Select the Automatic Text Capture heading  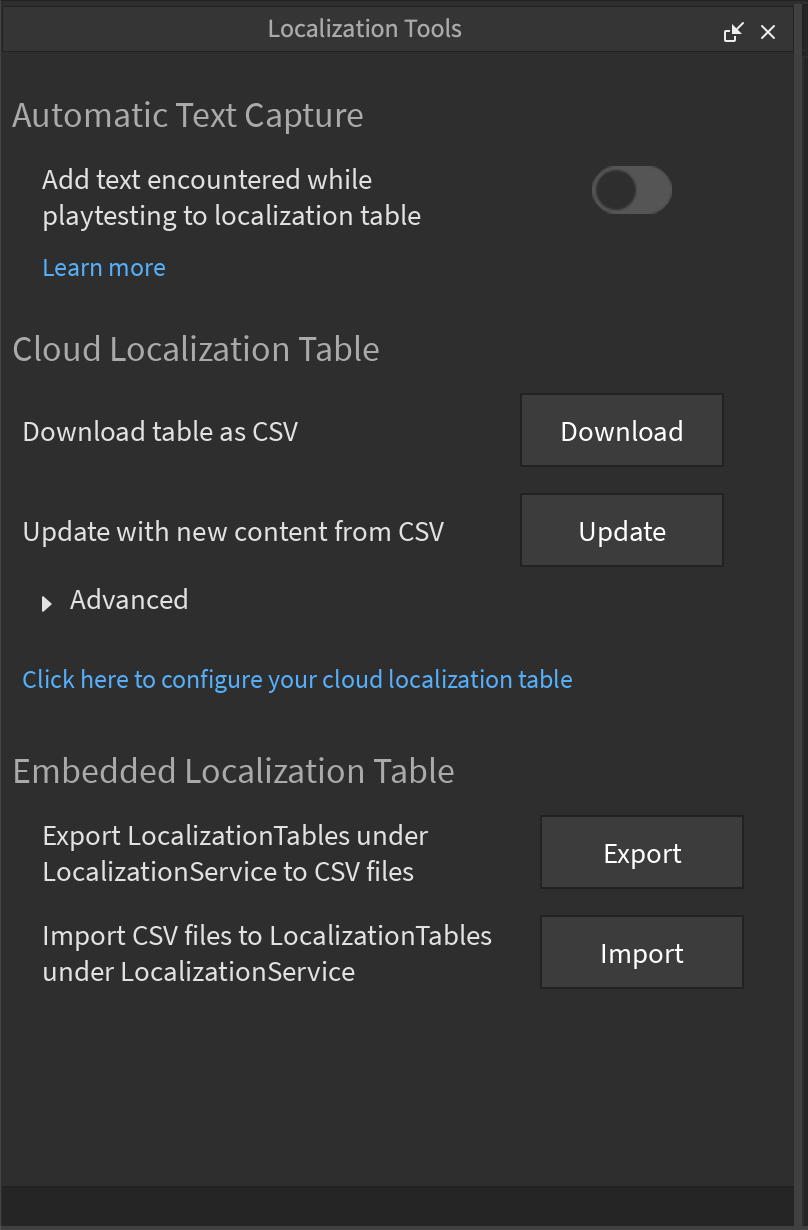[x=188, y=116]
